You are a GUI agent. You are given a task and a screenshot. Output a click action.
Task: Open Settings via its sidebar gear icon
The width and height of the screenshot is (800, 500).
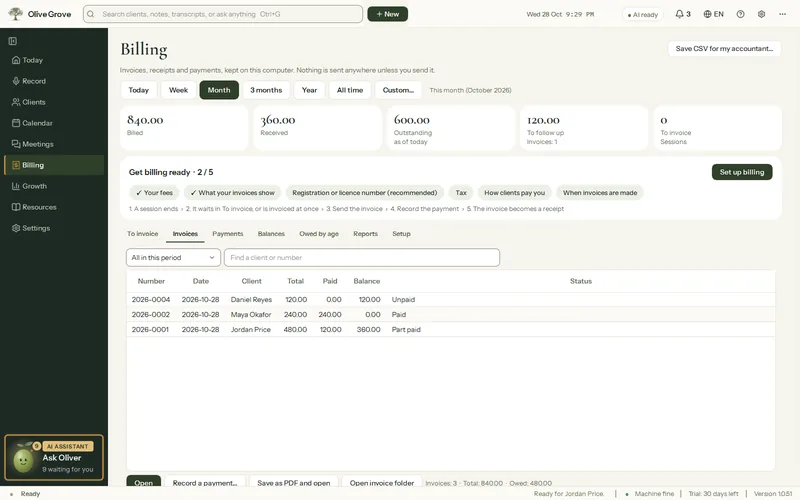point(16,228)
